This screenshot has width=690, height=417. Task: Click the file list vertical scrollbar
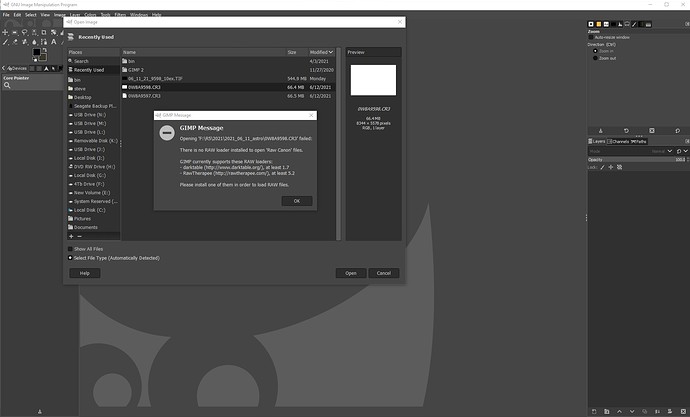[338, 143]
